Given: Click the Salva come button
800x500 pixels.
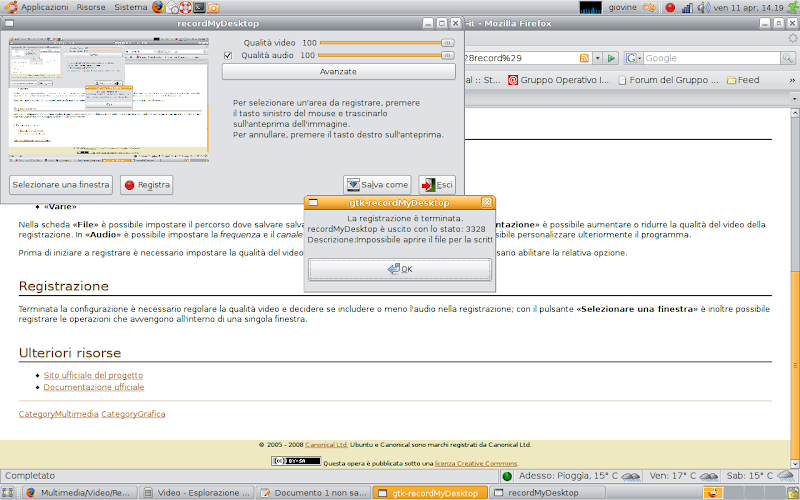Looking at the screenshot, I should 378,185.
